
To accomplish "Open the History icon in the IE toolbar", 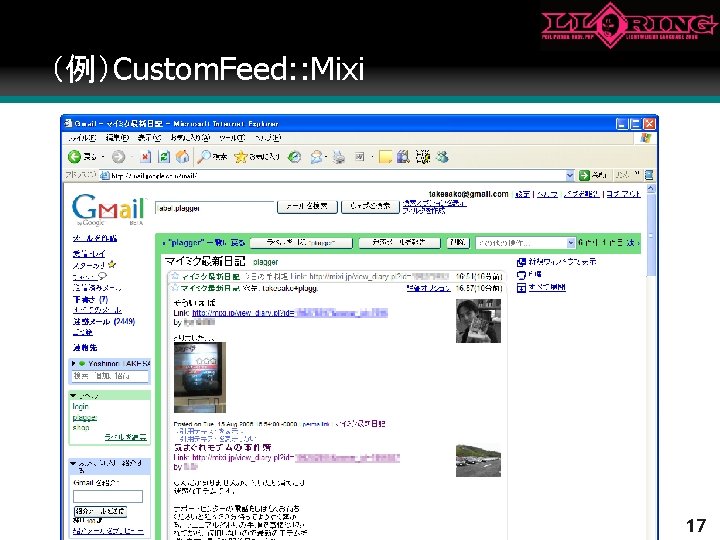I will [x=294, y=157].
